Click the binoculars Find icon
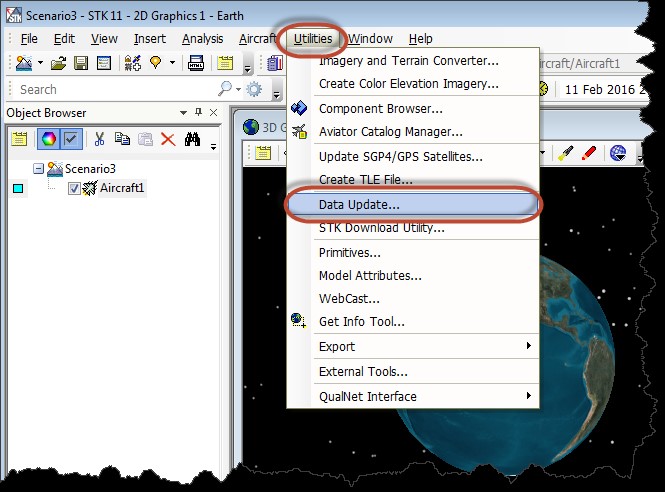Image resolution: width=665 pixels, height=492 pixels. [192, 139]
